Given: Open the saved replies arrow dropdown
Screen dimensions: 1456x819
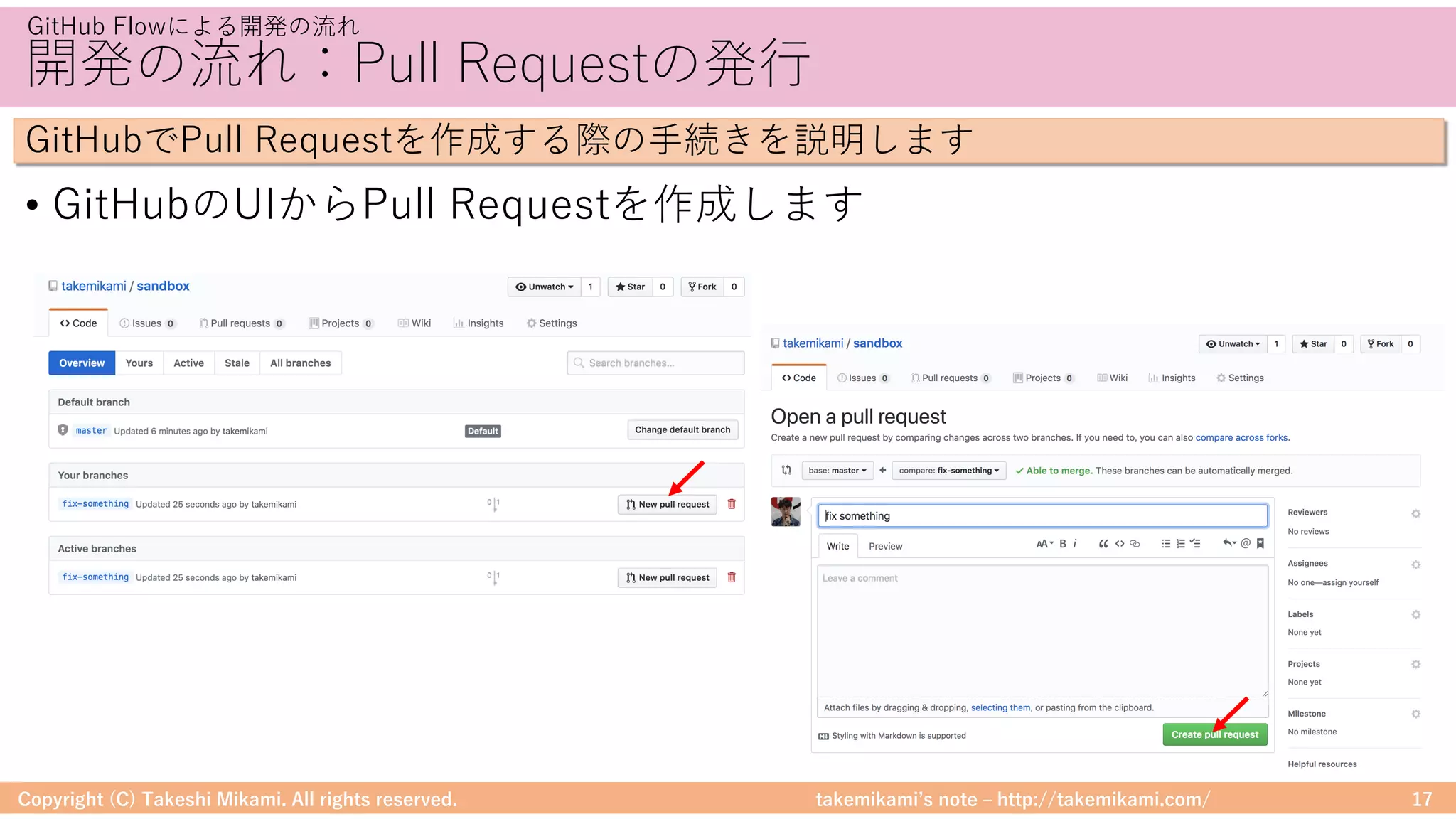Looking at the screenshot, I should tap(1229, 544).
